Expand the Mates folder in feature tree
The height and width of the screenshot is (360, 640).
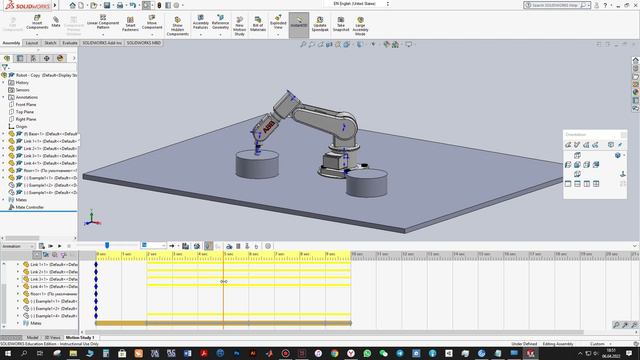[x=4, y=200]
